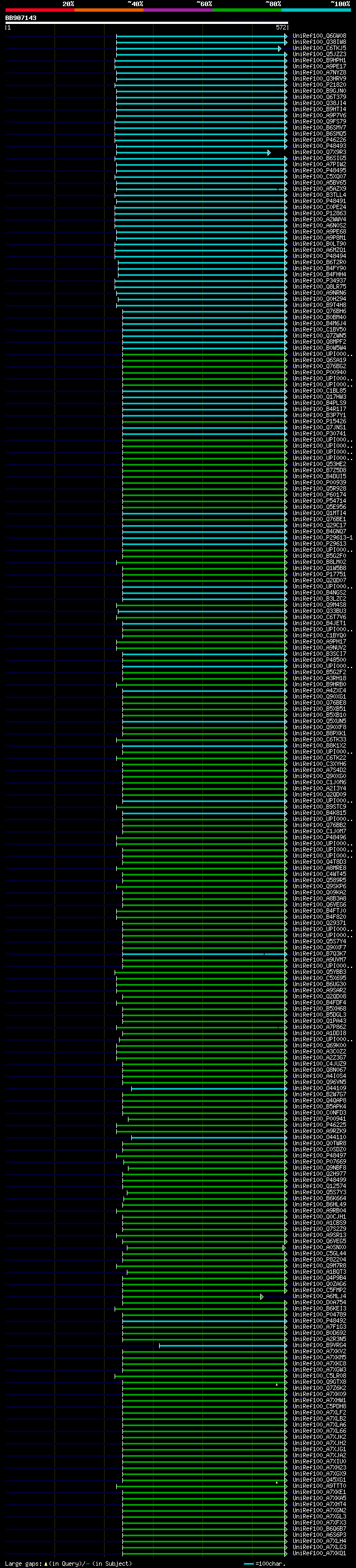This screenshot has height=1568, width=356.
Task: Click the UniRef100_P29613-1 label
Action: (x=322, y=537)
